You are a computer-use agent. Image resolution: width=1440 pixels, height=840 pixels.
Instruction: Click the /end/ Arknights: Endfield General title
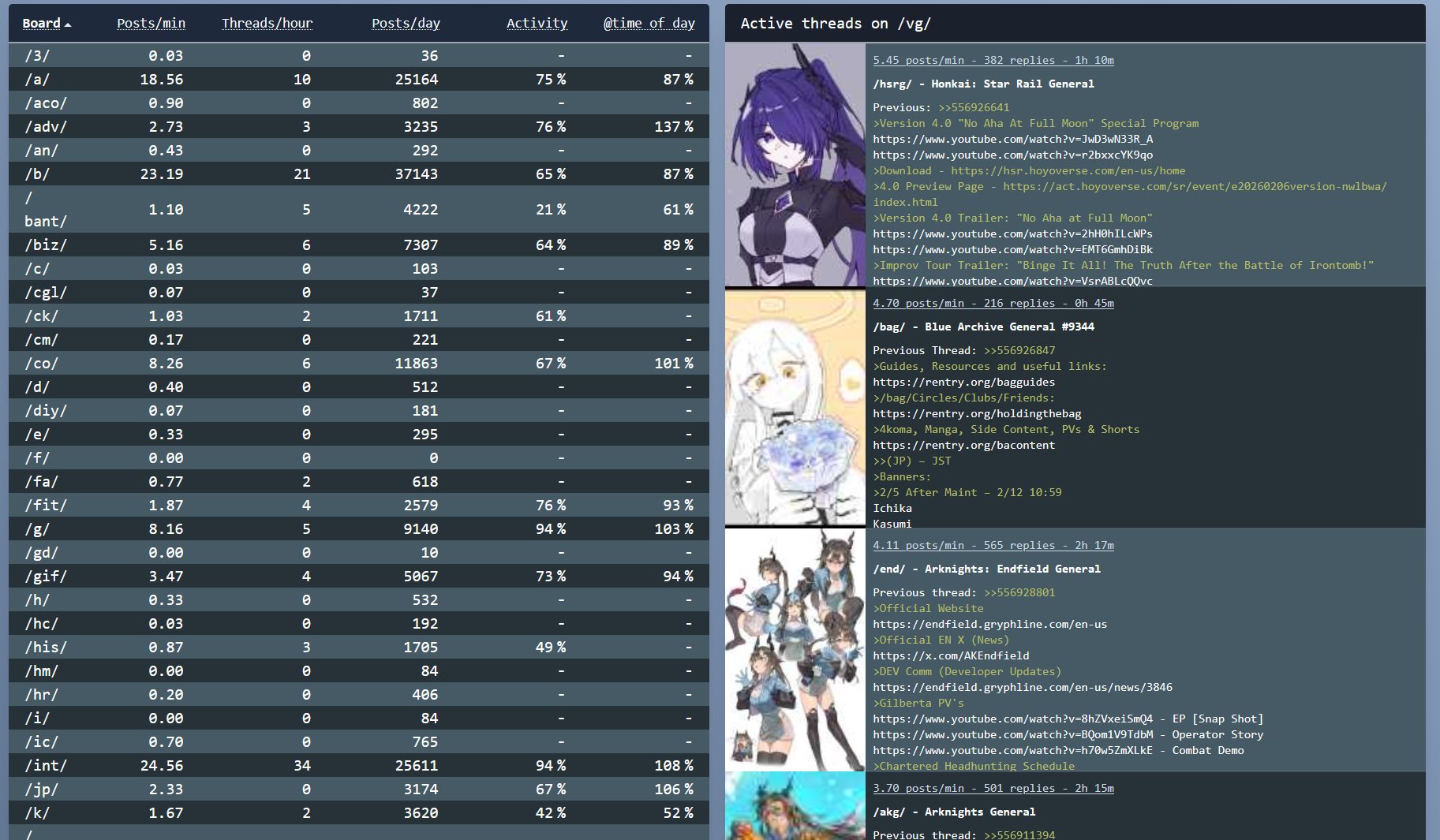[986, 569]
